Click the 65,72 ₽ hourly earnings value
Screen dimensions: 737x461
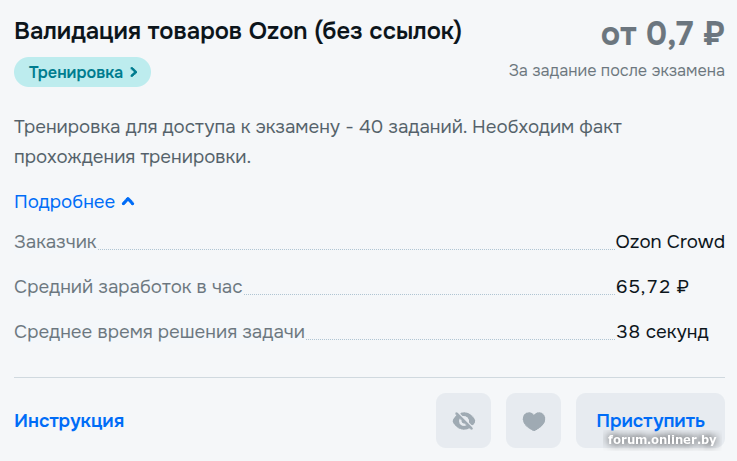pos(652,287)
